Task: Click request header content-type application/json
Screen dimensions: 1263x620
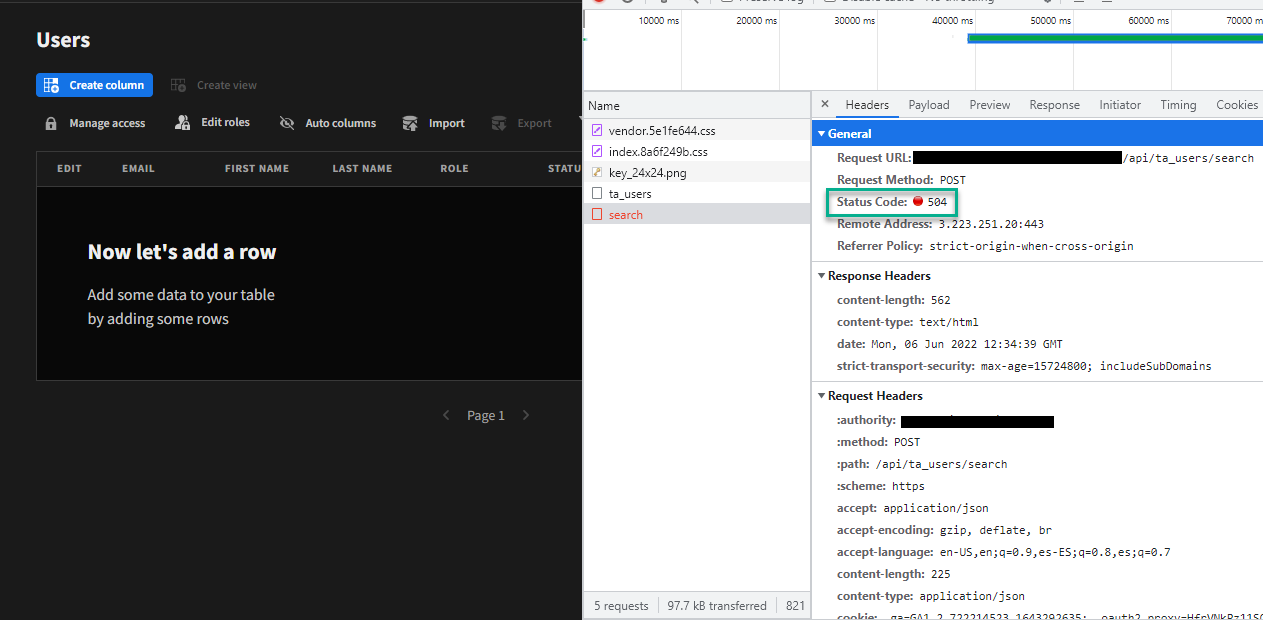Action: click(x=930, y=596)
